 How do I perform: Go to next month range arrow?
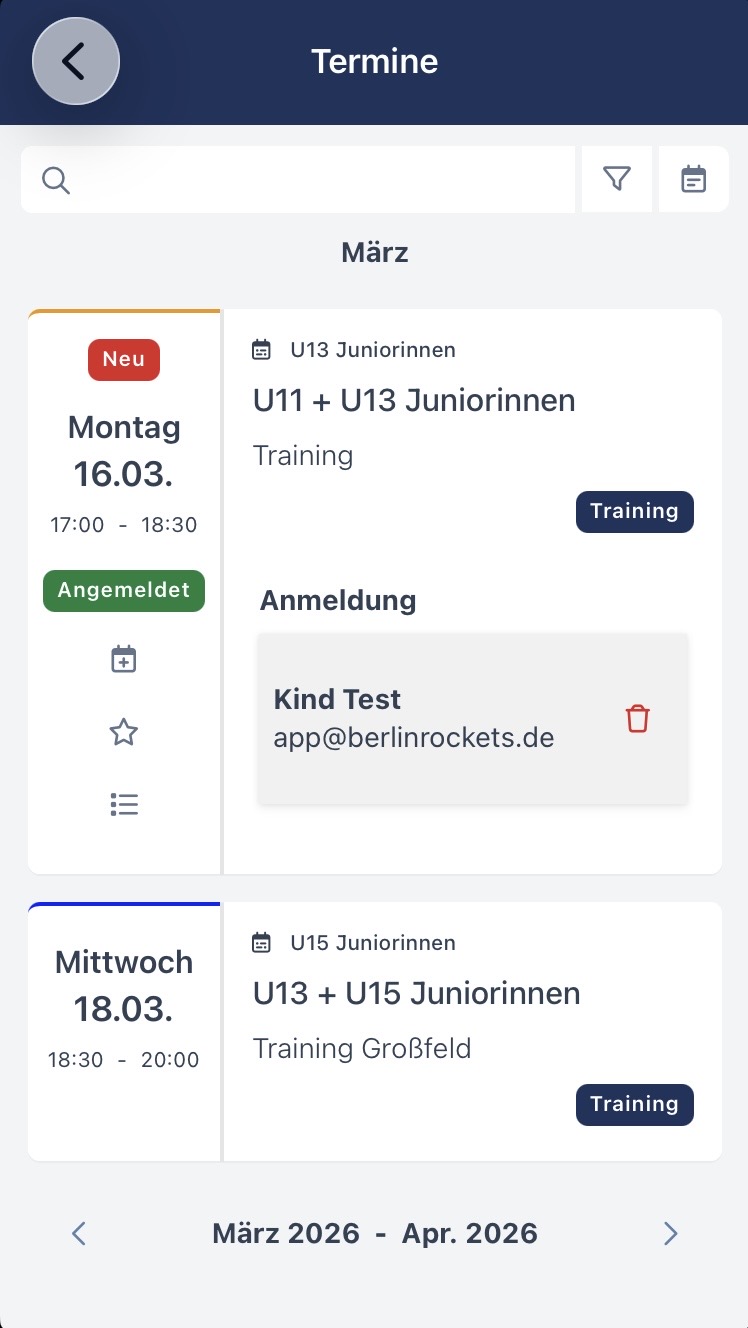670,1234
